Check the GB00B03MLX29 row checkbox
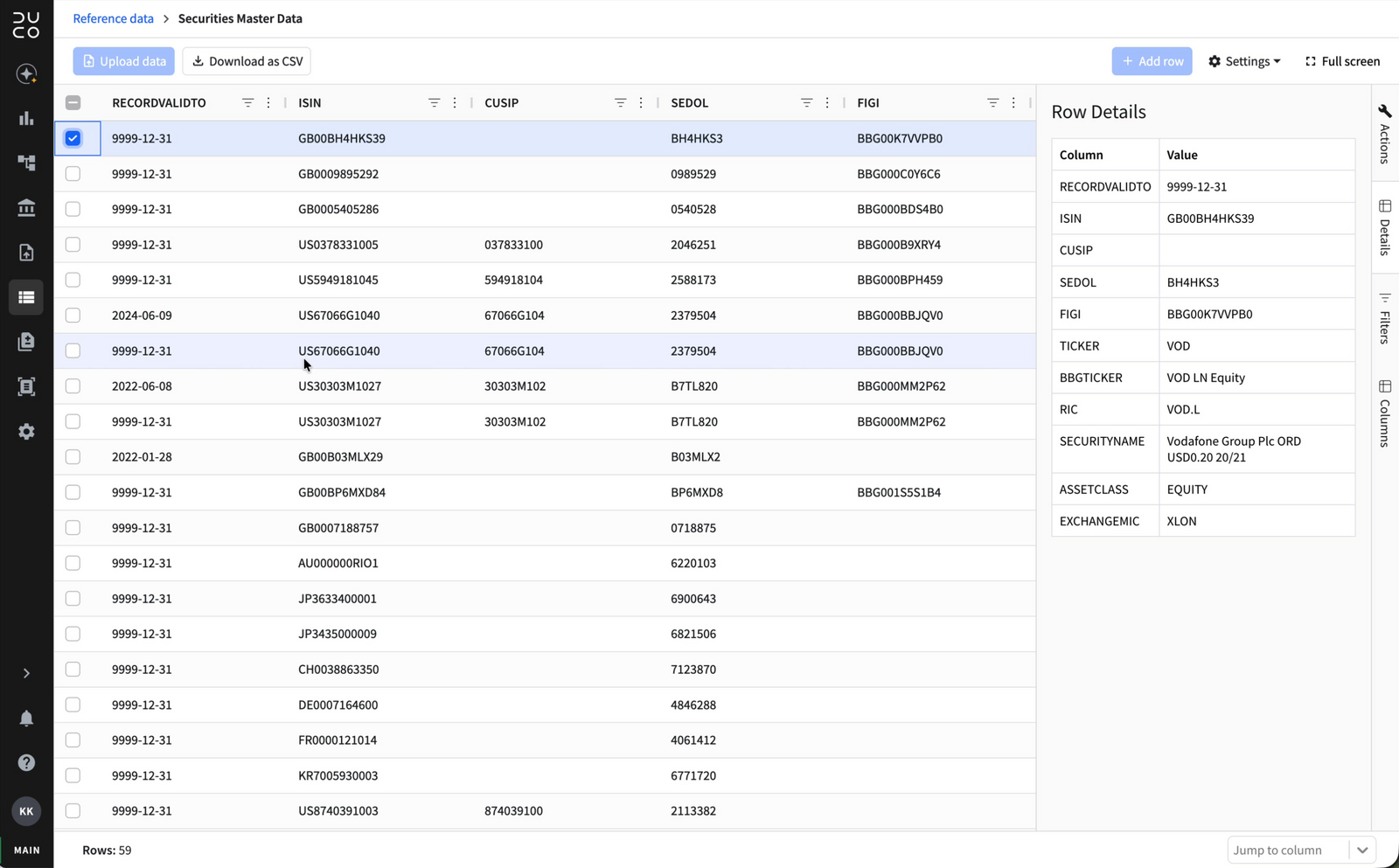The image size is (1399, 868). [x=73, y=457]
